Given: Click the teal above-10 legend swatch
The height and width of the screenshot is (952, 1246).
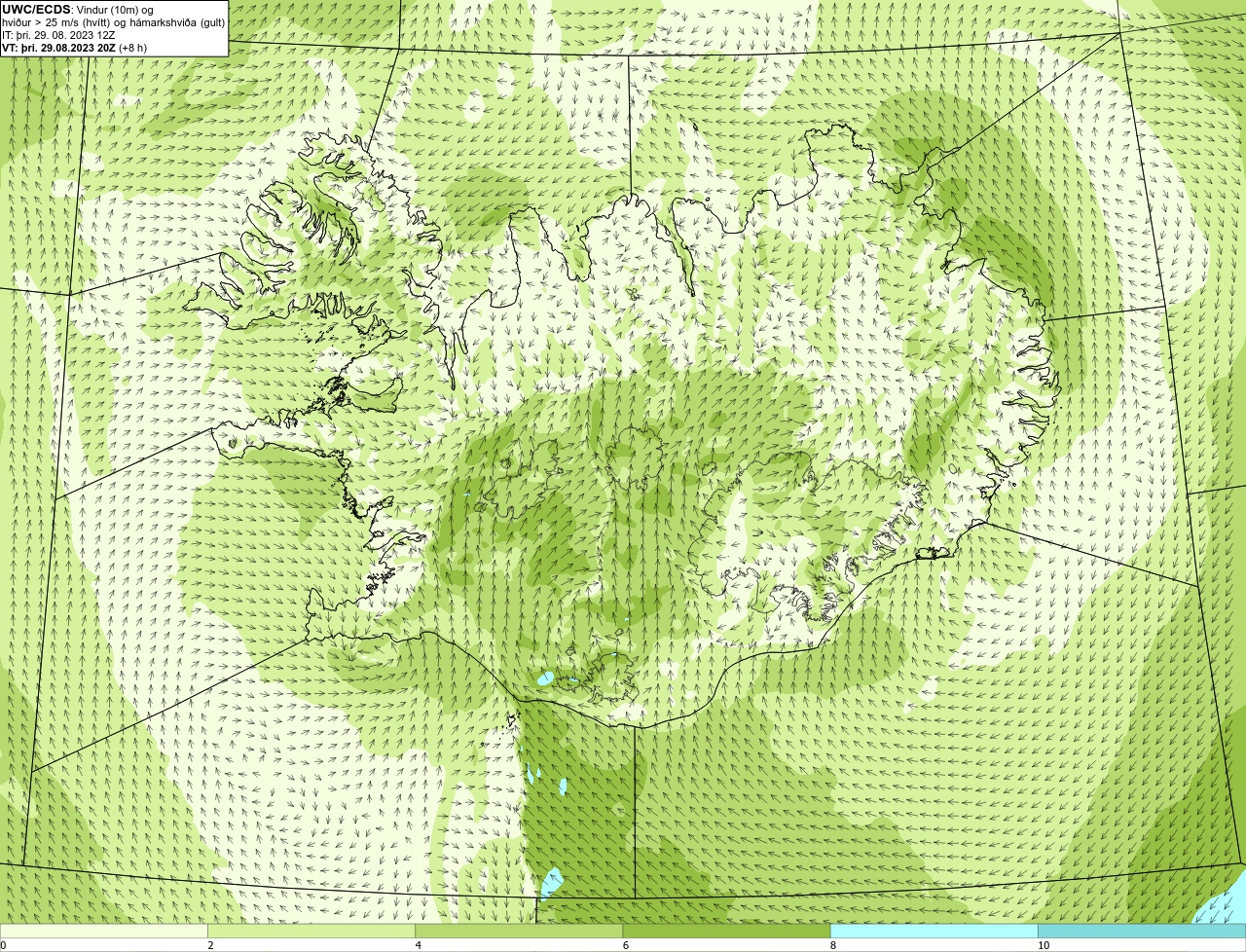Looking at the screenshot, I should coord(1142,931).
